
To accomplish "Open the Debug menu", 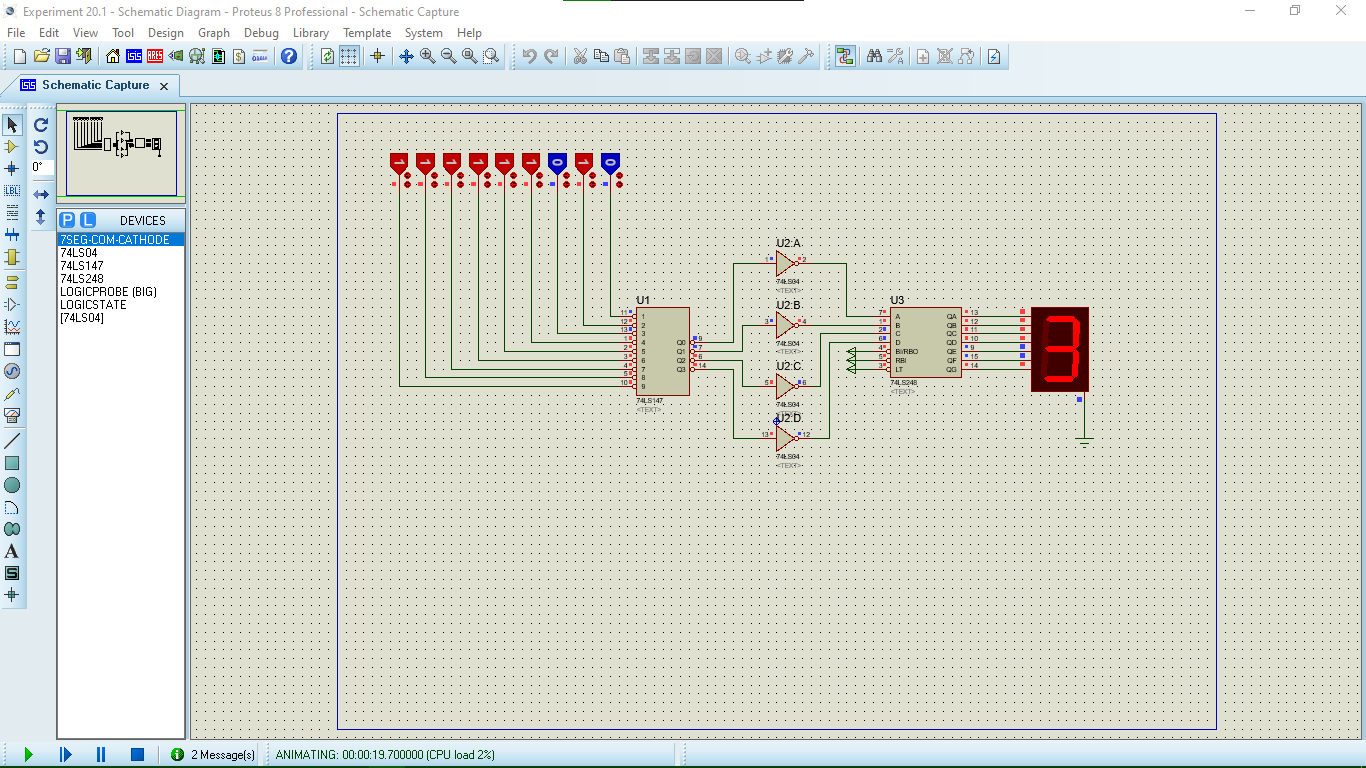I will pyautogui.click(x=261, y=32).
